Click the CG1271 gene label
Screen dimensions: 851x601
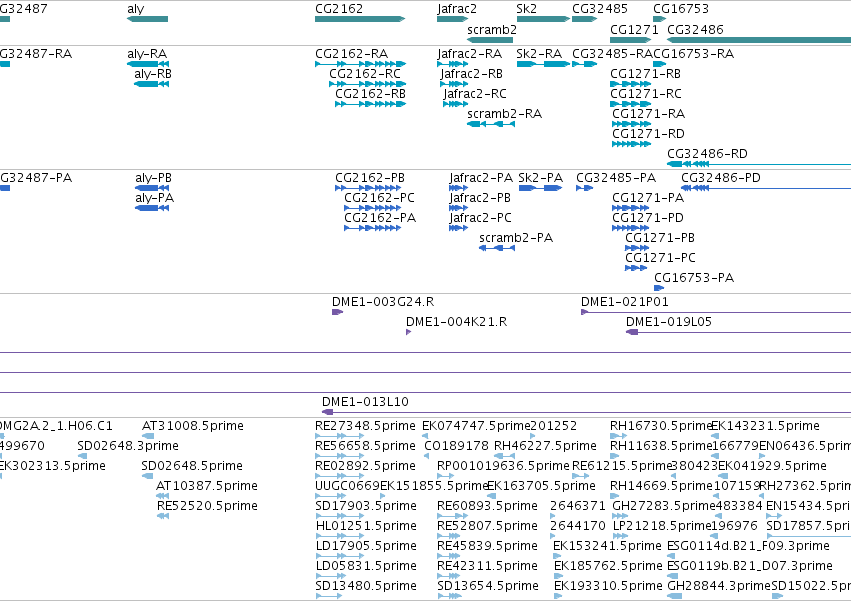tap(634, 30)
